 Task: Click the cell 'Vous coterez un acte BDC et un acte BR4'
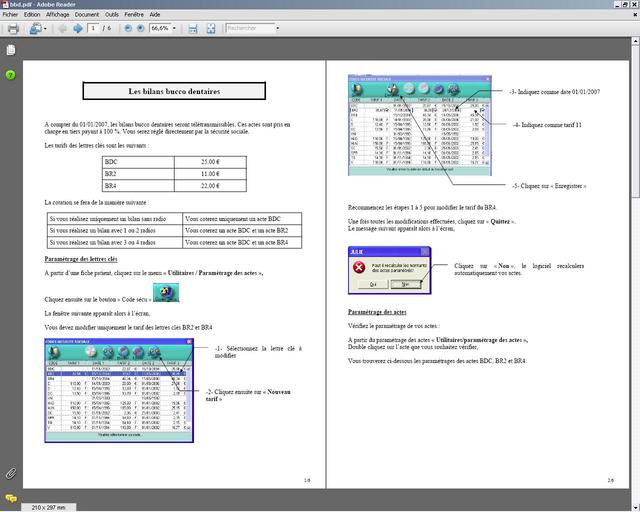[242, 242]
